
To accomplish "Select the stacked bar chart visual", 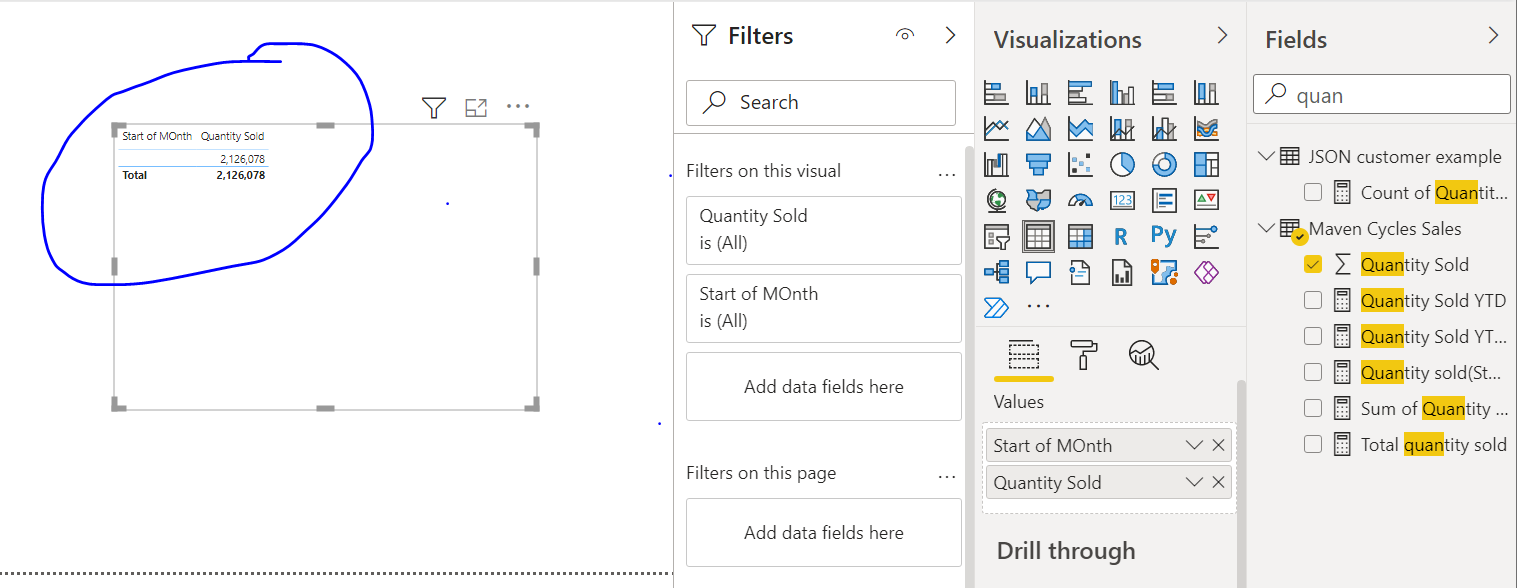I will (996, 93).
